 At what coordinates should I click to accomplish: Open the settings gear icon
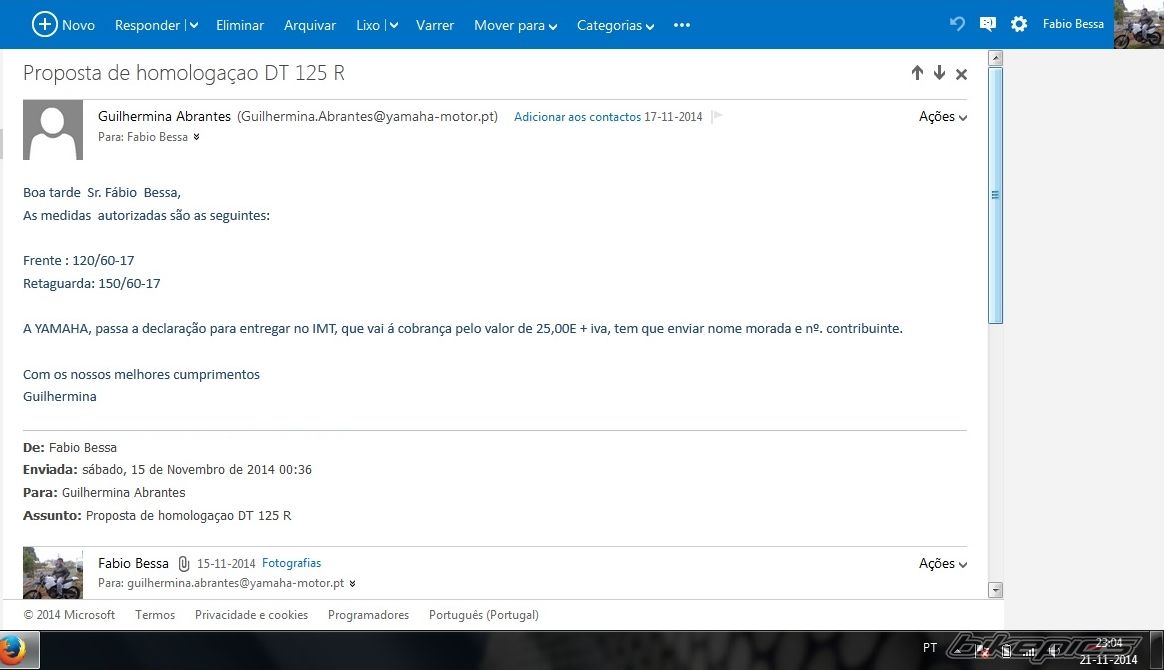tap(1019, 24)
